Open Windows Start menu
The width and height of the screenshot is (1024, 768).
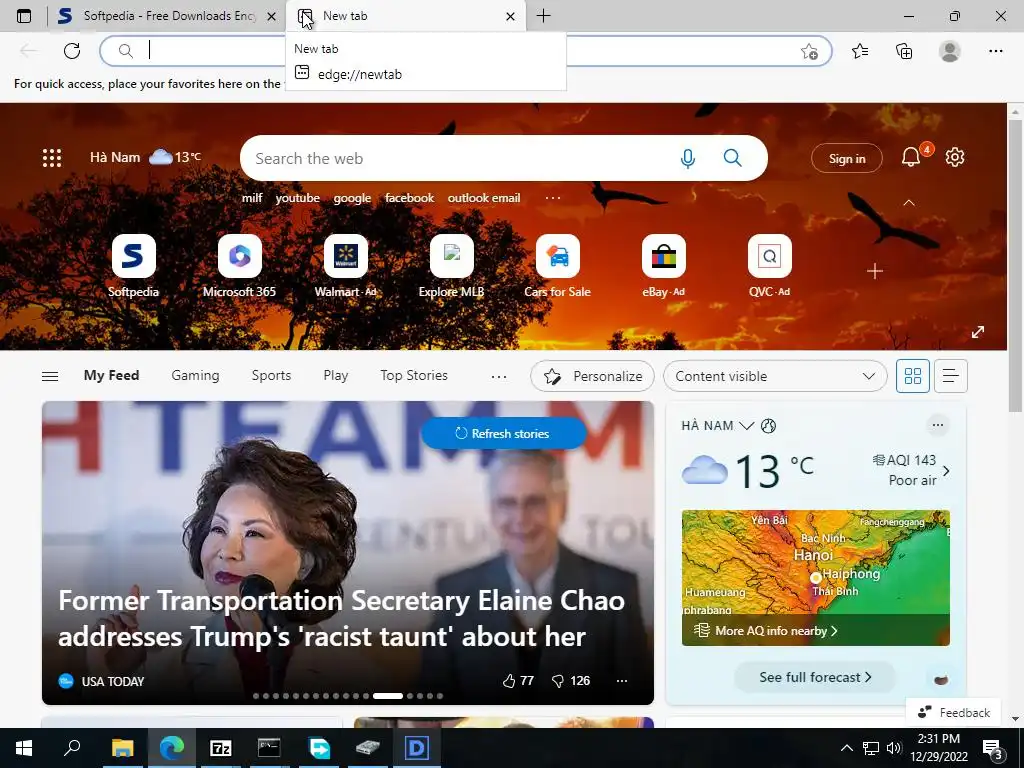tap(24, 748)
